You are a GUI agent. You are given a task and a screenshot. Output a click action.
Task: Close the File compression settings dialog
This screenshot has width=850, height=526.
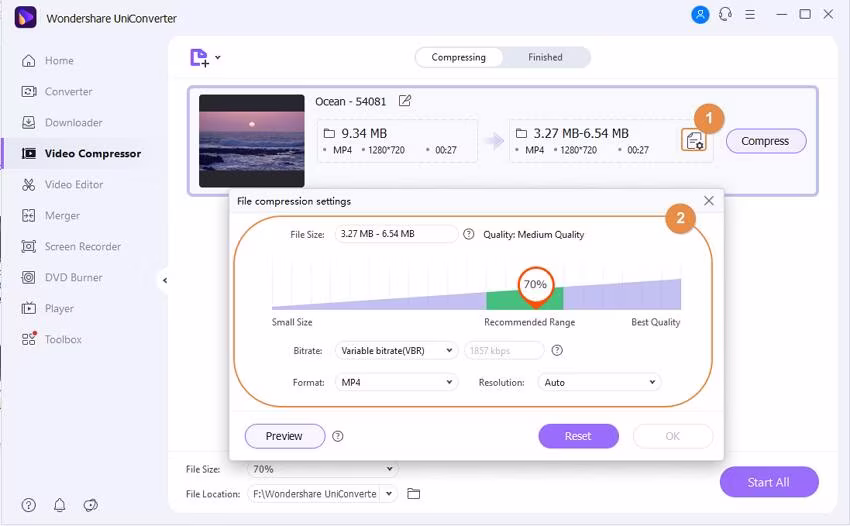[x=709, y=201]
